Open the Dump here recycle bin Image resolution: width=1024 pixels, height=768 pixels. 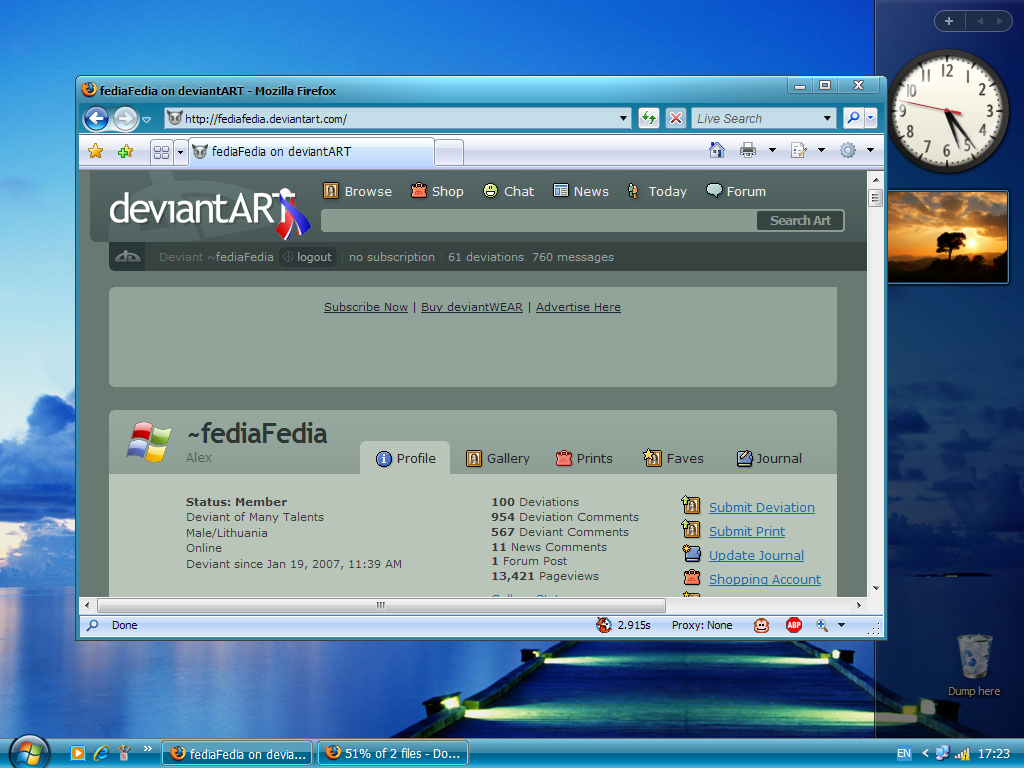point(974,665)
